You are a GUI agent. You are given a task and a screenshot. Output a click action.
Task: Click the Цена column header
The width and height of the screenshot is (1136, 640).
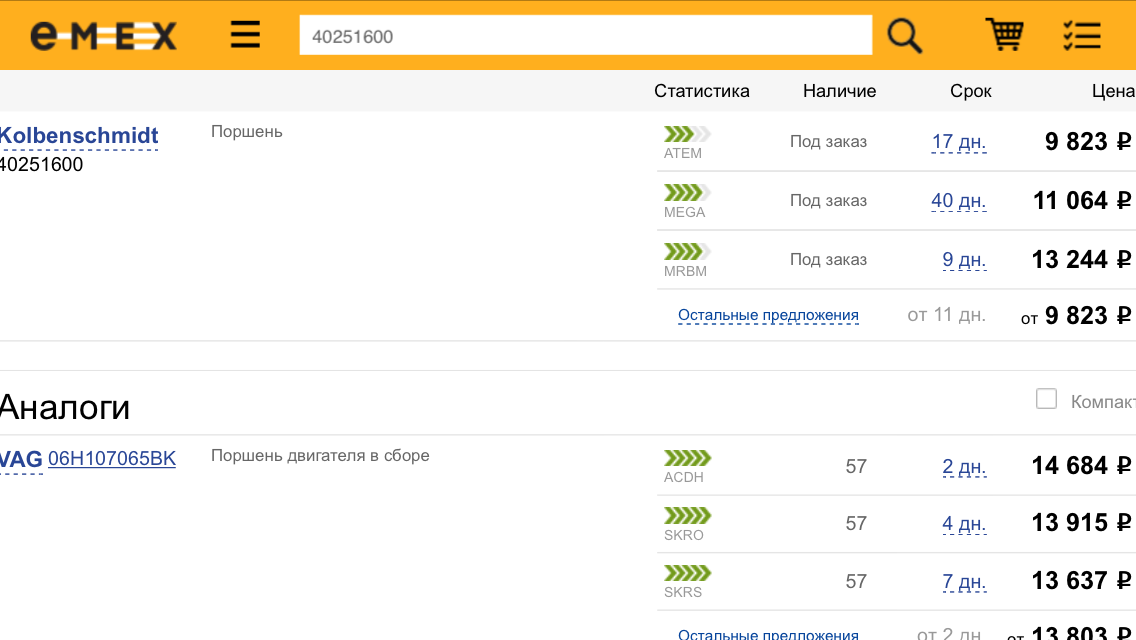tap(1113, 91)
